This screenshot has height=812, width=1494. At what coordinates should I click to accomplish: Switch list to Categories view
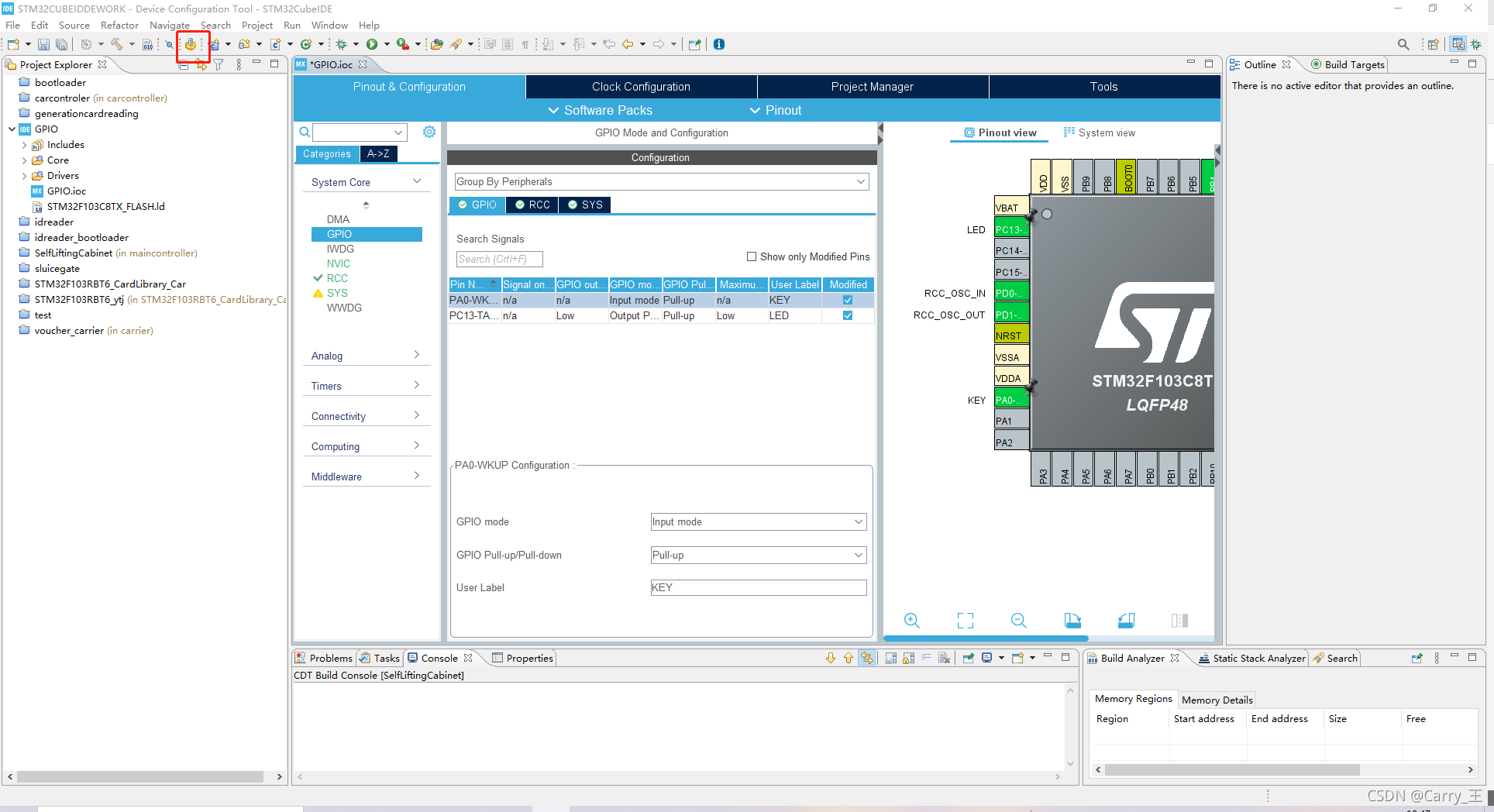[x=327, y=153]
